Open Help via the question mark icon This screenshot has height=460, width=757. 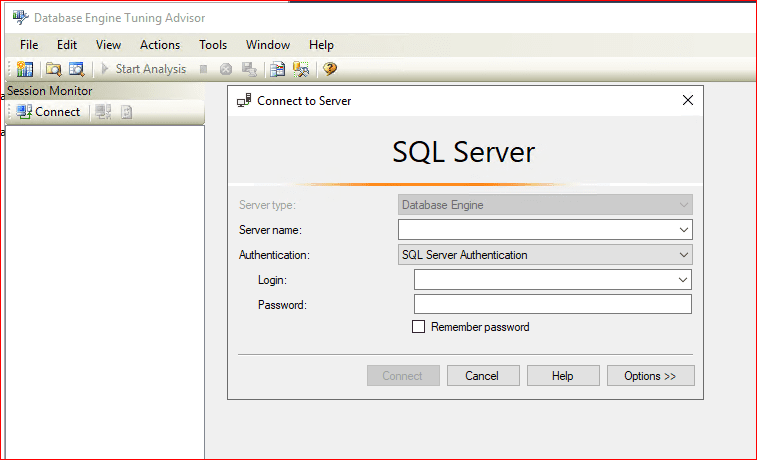pos(329,69)
